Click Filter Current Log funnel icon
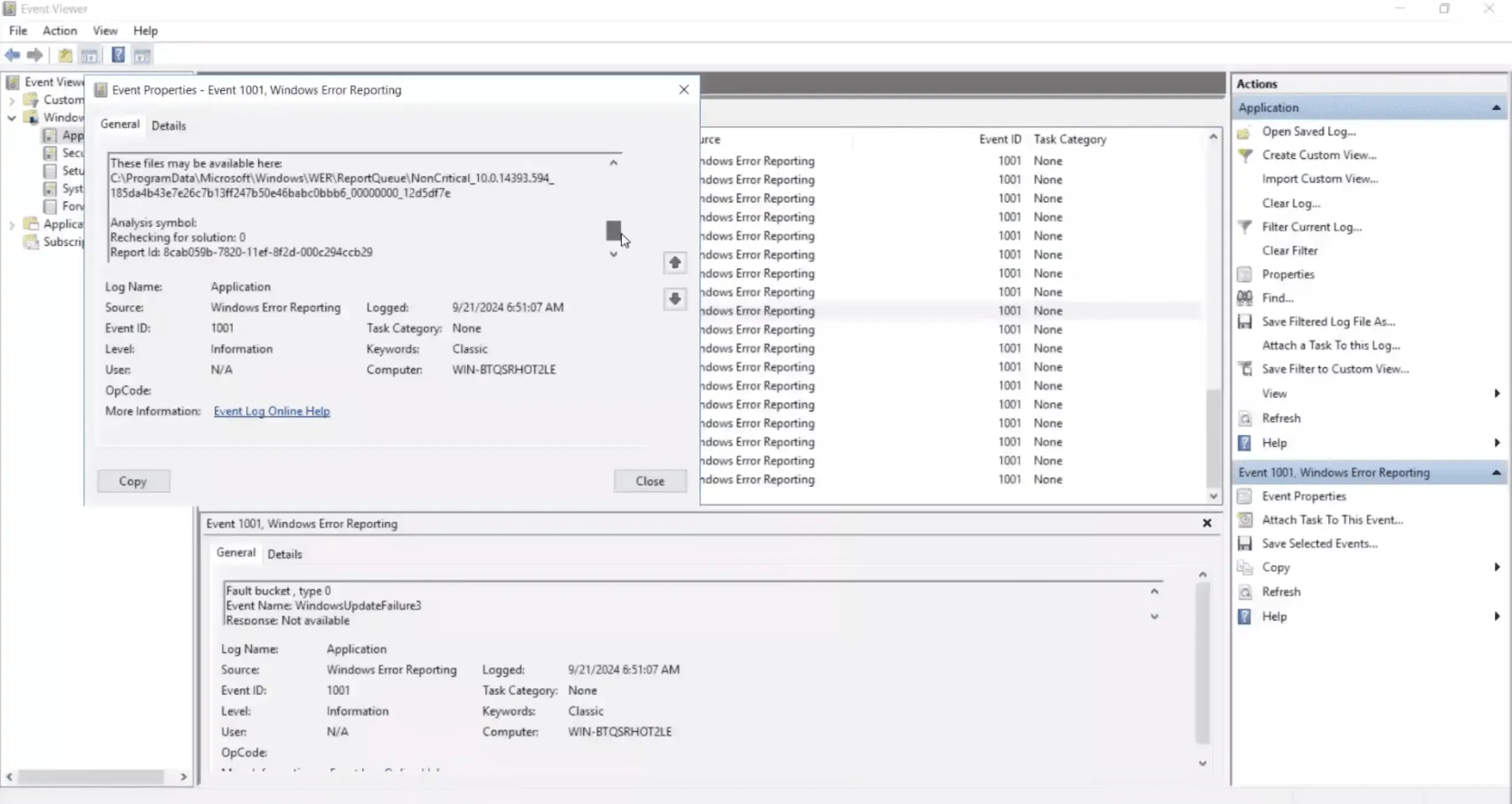 (1245, 227)
